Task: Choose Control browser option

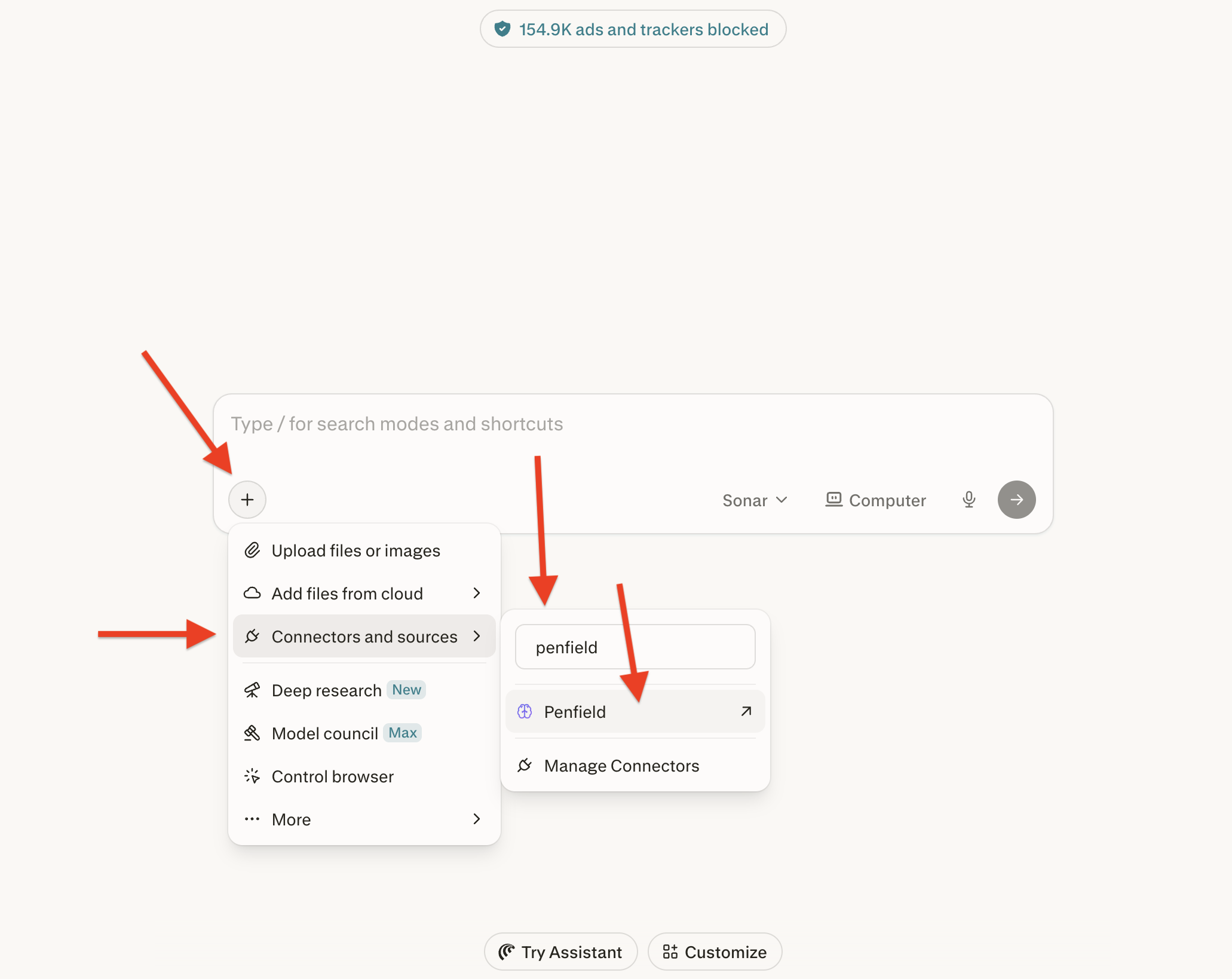Action: click(364, 776)
